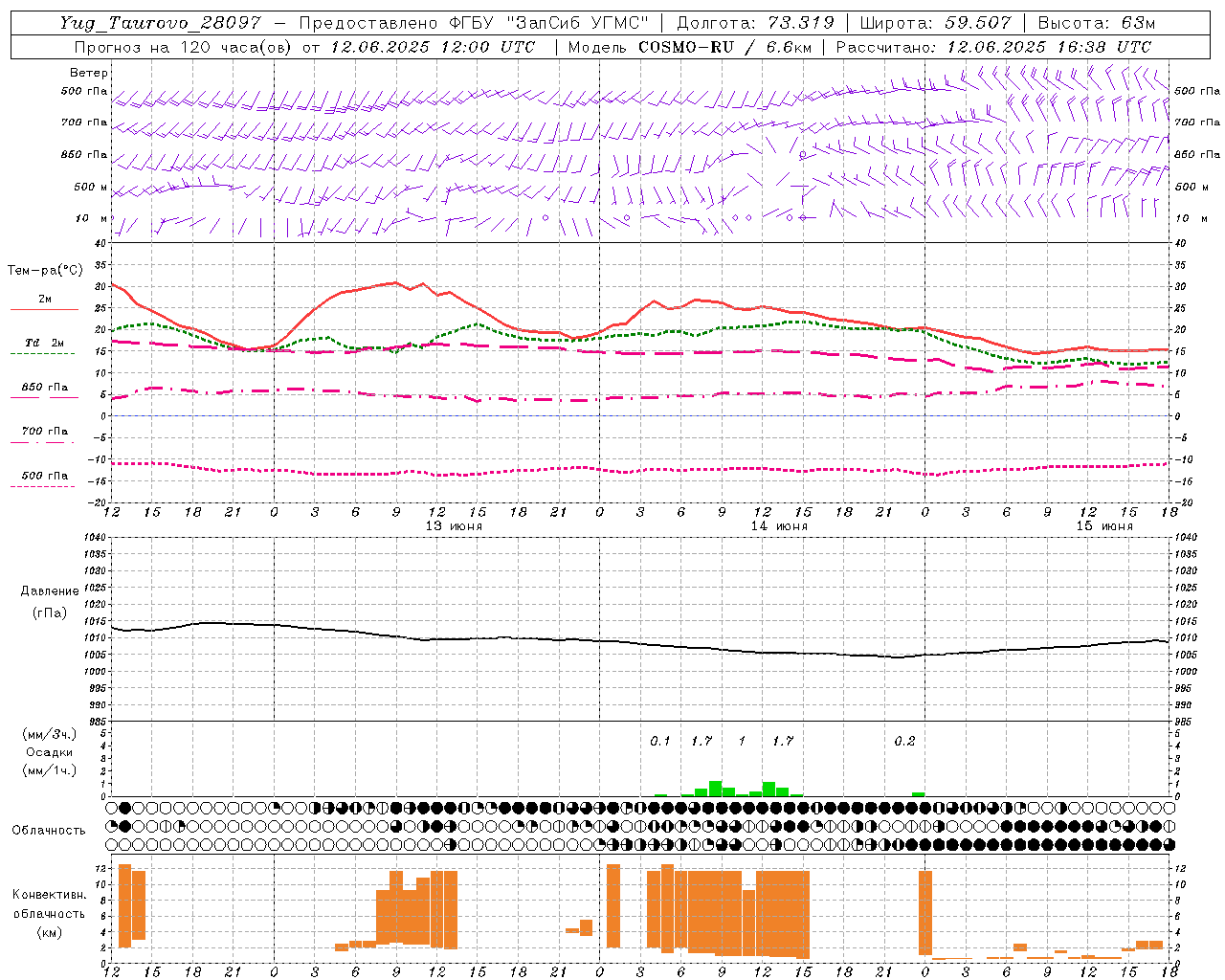1225x980 pixels.
Task: Click the Осадки label
Action: 50,752
